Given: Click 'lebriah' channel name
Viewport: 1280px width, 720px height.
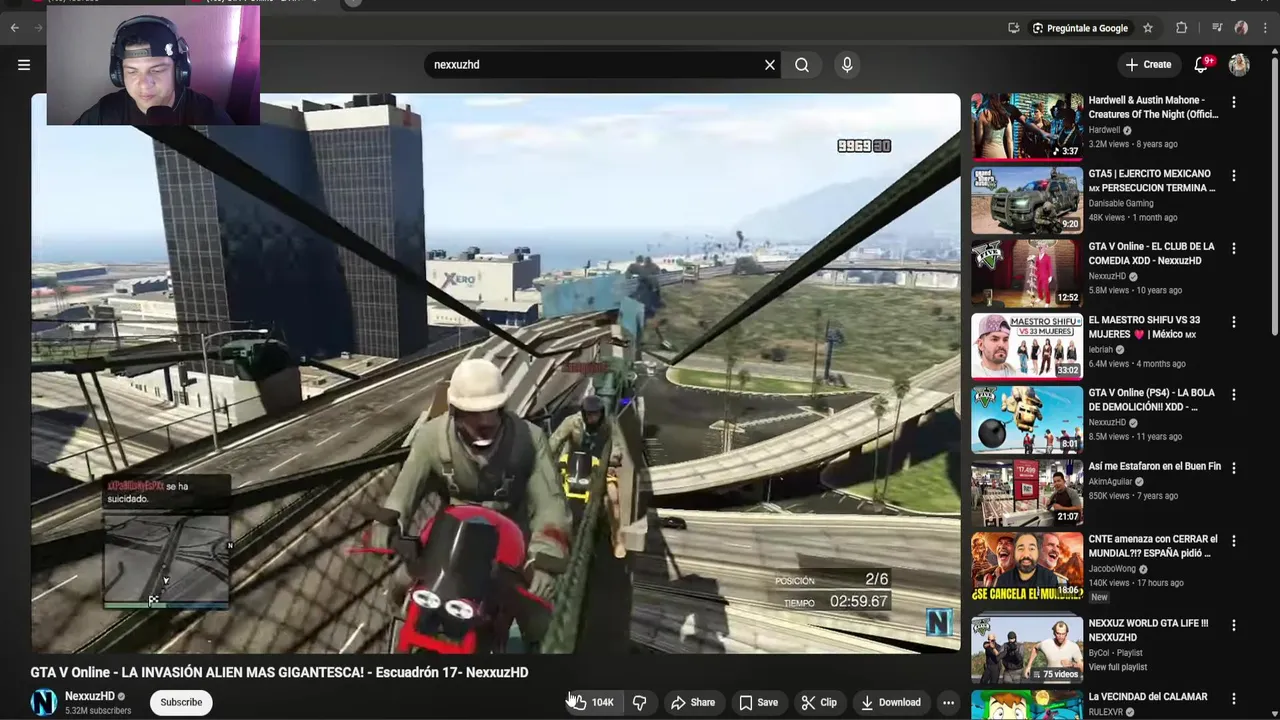Looking at the screenshot, I should click(1101, 350).
